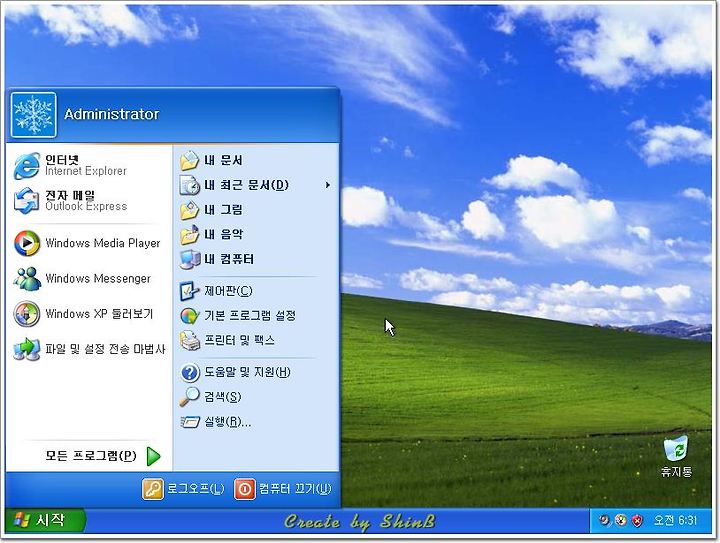
Task: Click the 검색 magnifier icon
Action: pos(190,397)
